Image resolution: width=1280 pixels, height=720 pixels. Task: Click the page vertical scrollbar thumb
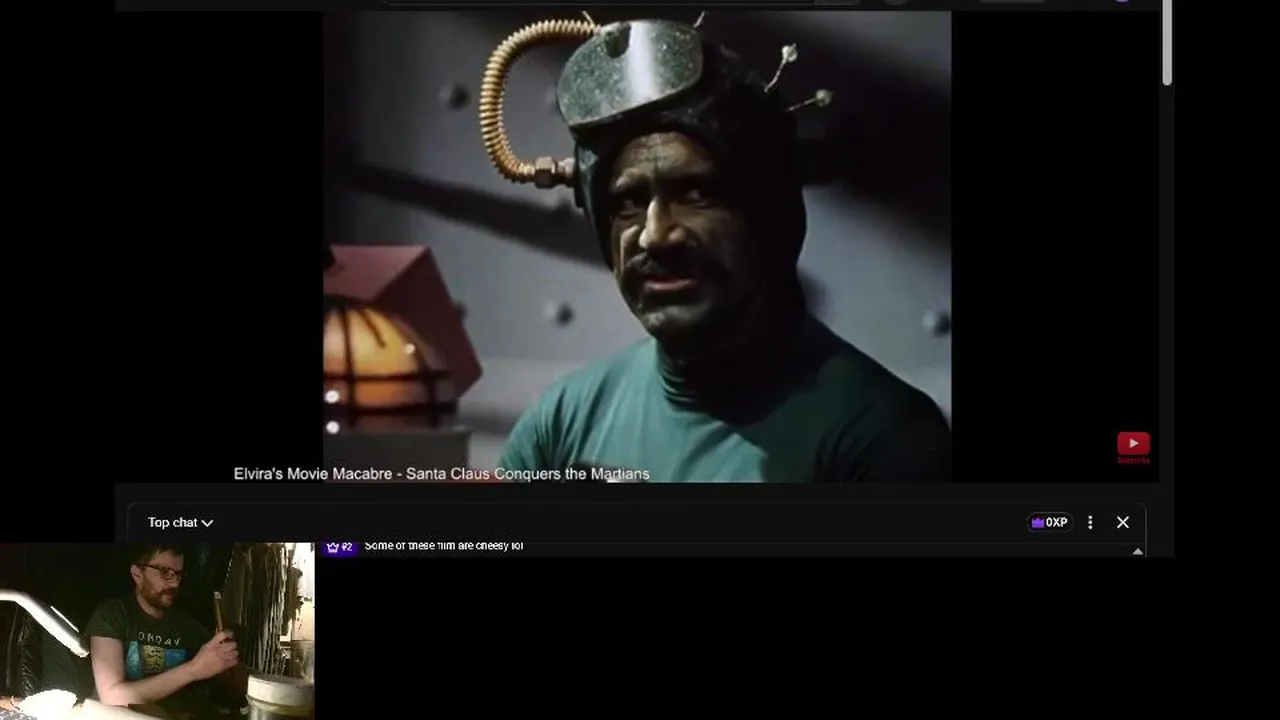coord(1166,43)
